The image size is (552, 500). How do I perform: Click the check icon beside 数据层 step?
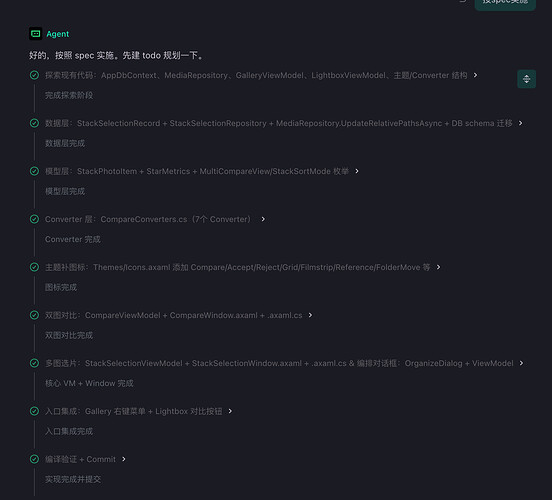point(34,123)
